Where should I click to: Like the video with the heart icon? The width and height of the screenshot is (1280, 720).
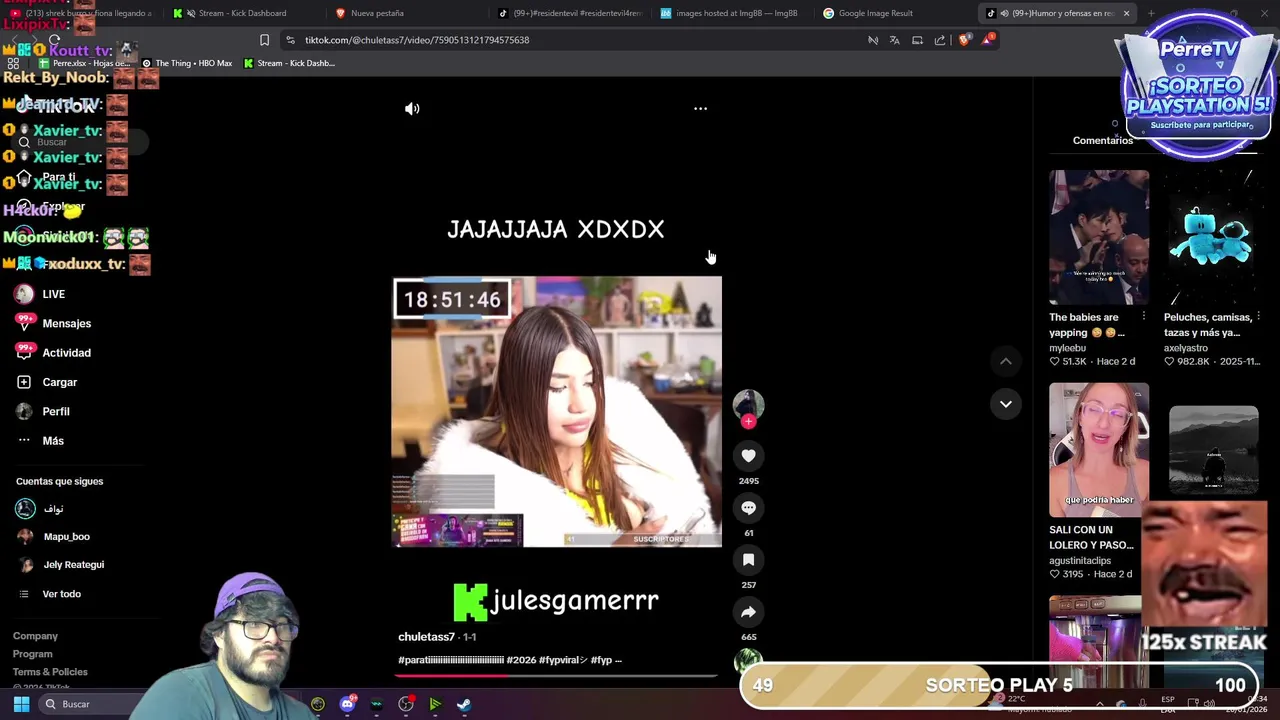(x=748, y=456)
